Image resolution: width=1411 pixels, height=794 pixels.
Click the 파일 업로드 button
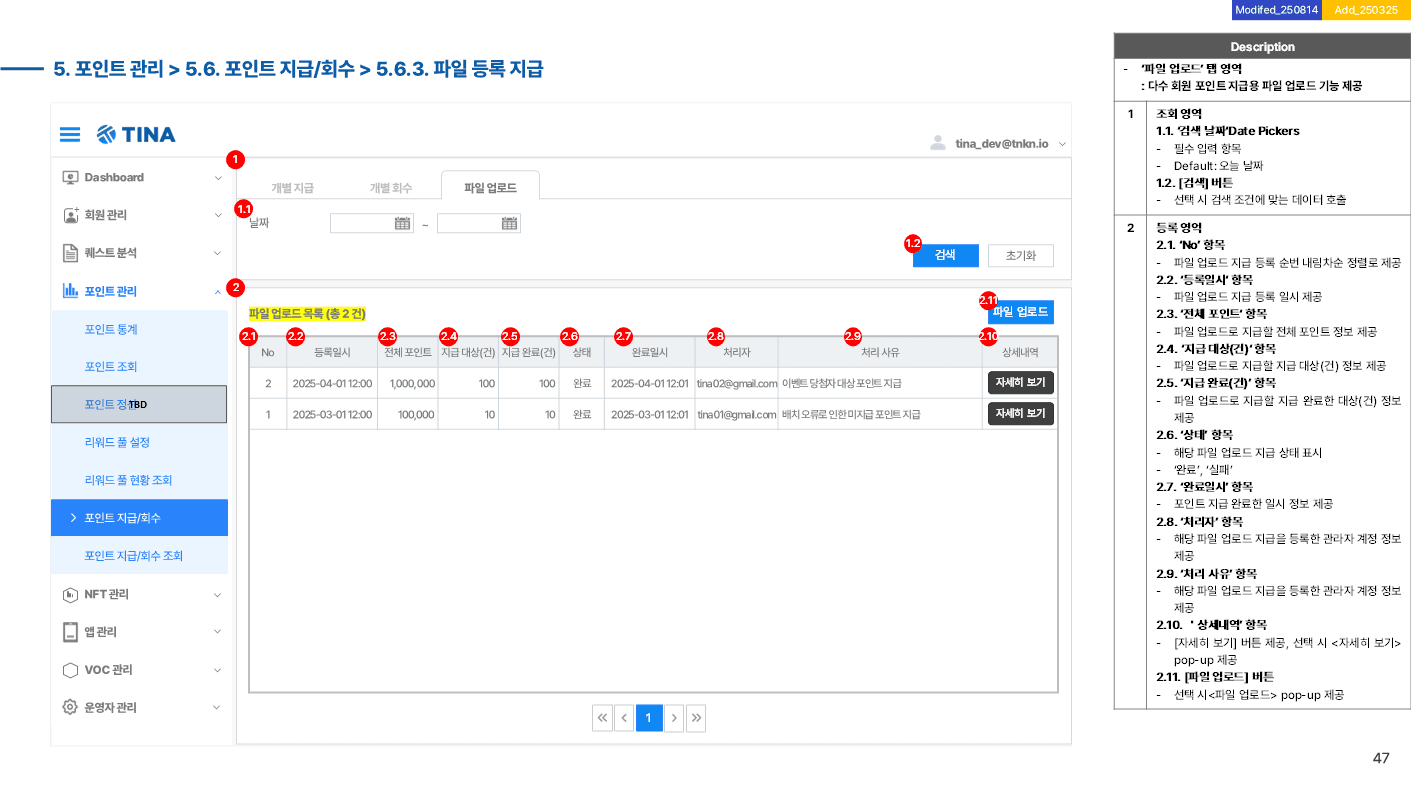click(1020, 312)
